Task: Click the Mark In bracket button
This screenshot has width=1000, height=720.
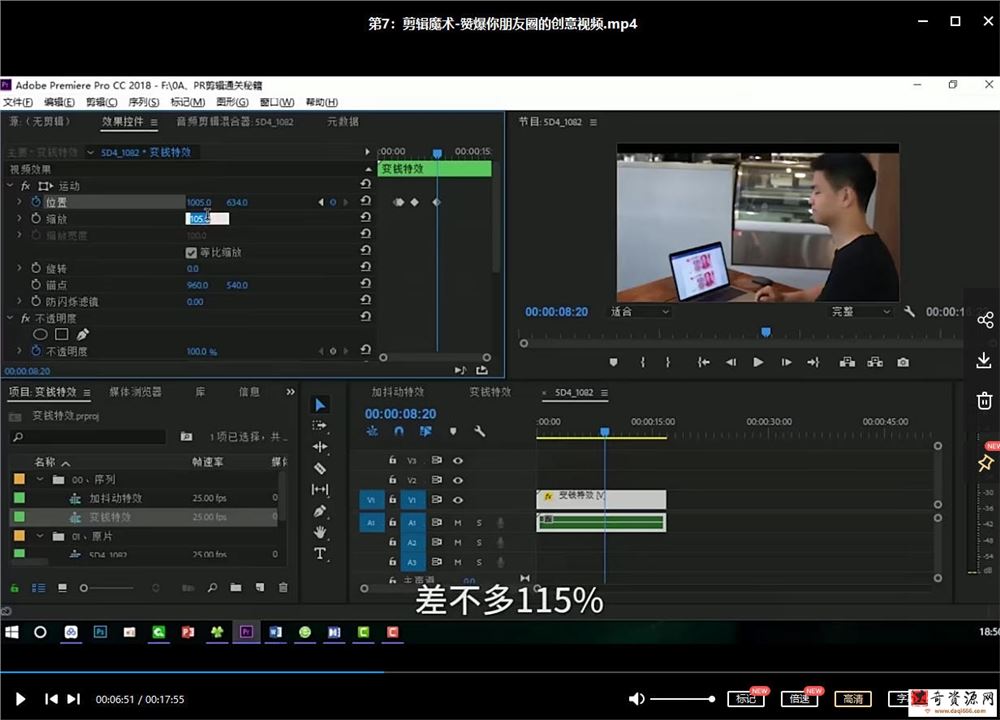Action: click(642, 362)
